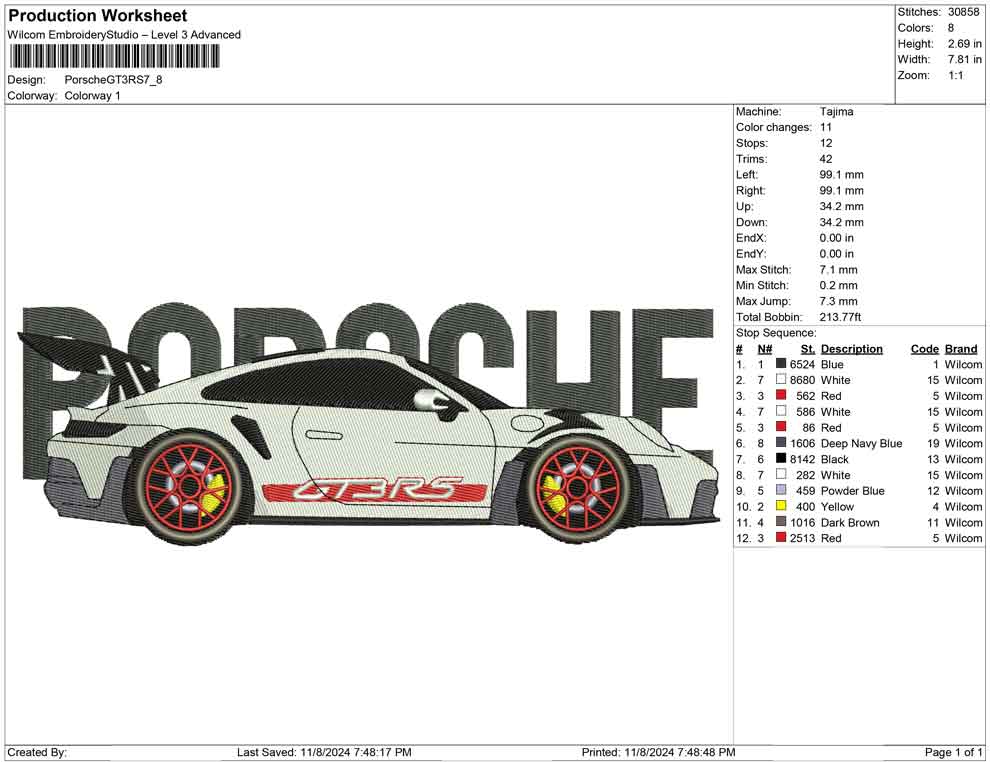
Task: Select the PorscheGT3RS7_8 design name
Action: [x=116, y=79]
